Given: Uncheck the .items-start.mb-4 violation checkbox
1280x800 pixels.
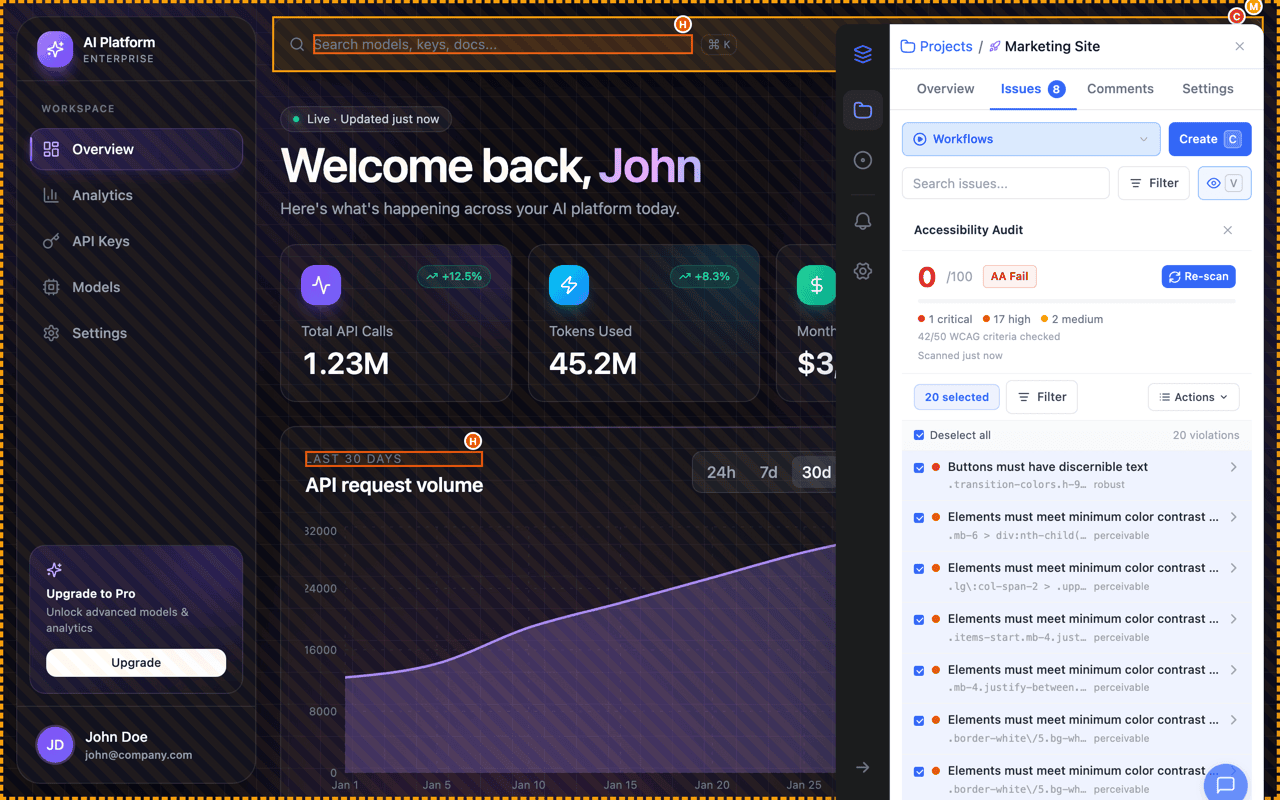Looking at the screenshot, I should coord(919,620).
